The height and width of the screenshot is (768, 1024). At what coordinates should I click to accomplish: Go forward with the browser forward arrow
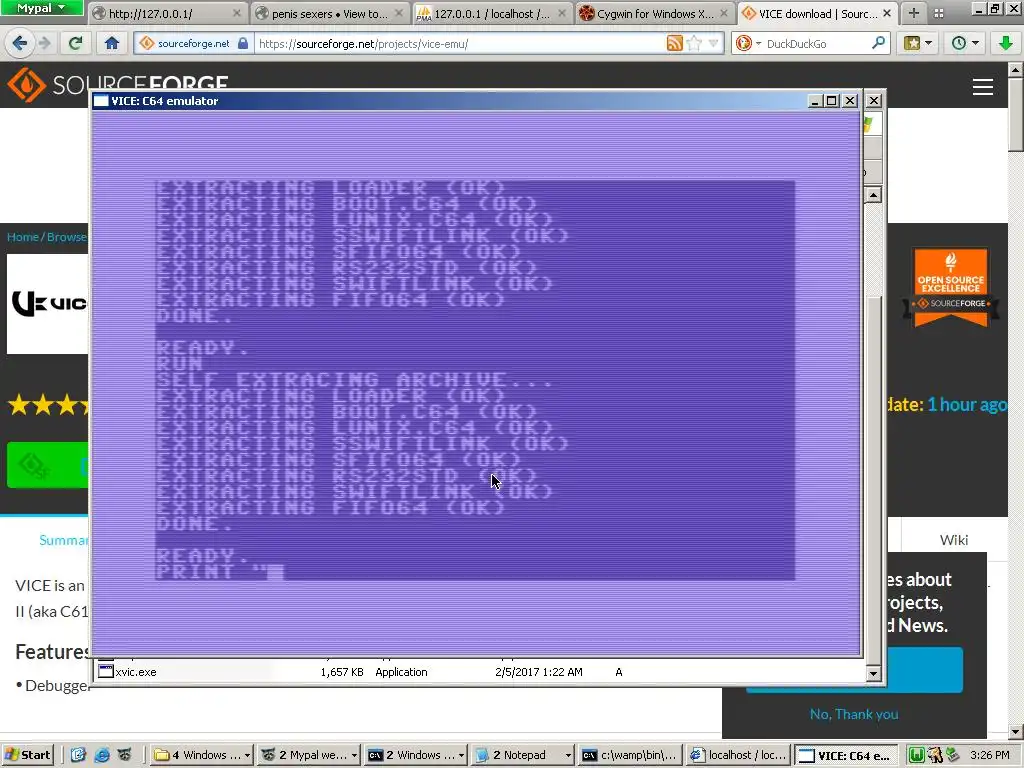pyautogui.click(x=44, y=44)
